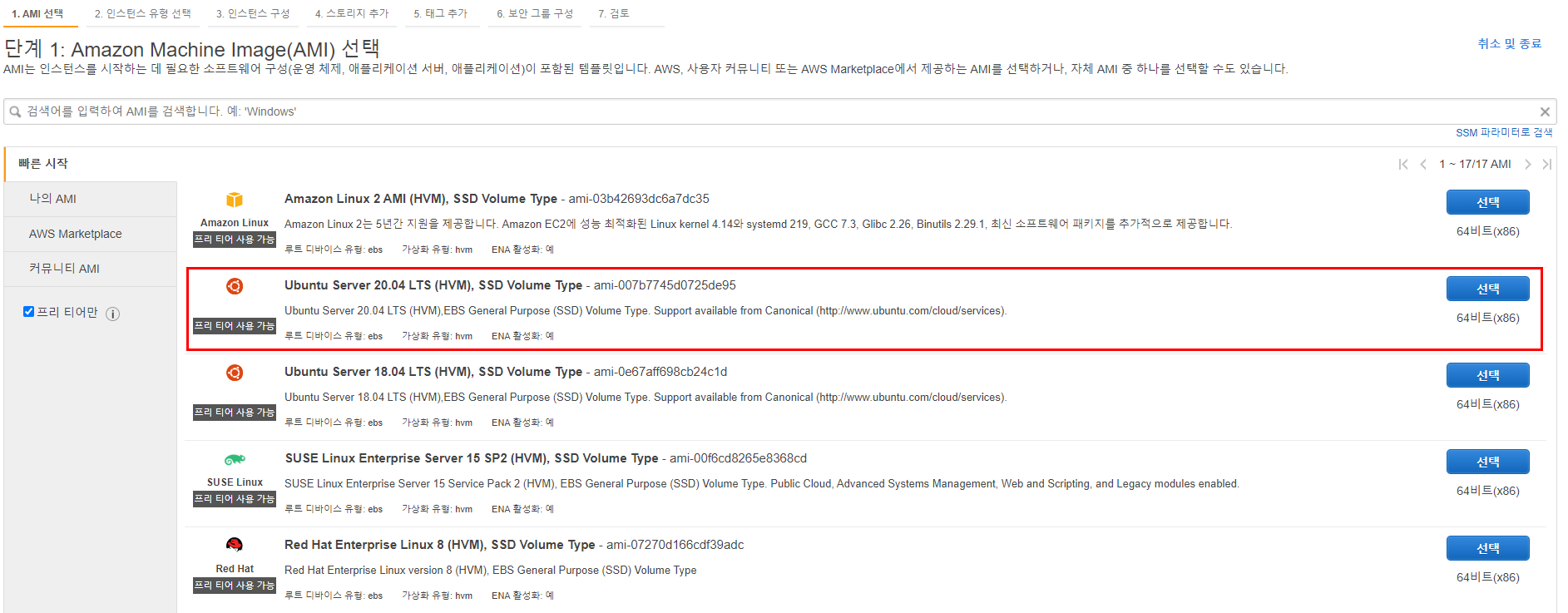The width and height of the screenshot is (1568, 613).
Task: Click 선택 for Ubuntu Server 18.04 LTS
Action: point(1487,375)
